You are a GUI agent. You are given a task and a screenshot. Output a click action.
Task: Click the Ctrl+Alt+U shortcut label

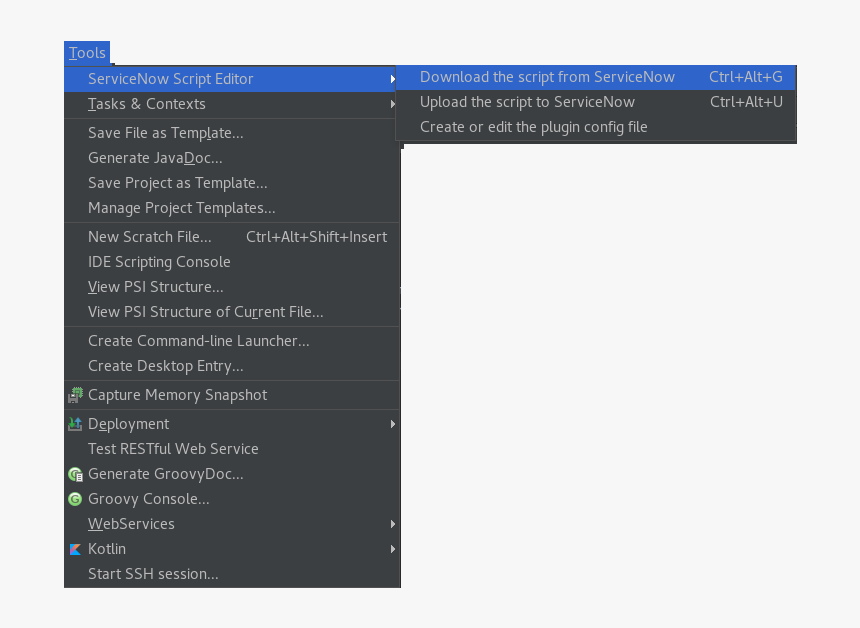point(746,103)
